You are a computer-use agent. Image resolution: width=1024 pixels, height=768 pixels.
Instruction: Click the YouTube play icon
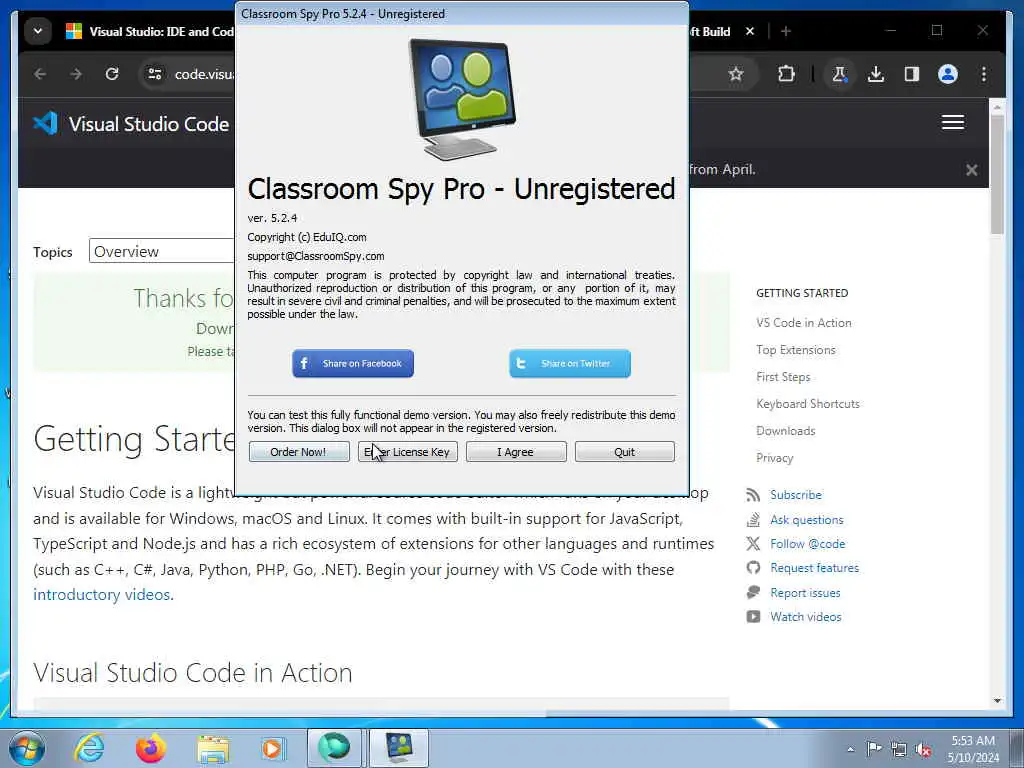(753, 616)
